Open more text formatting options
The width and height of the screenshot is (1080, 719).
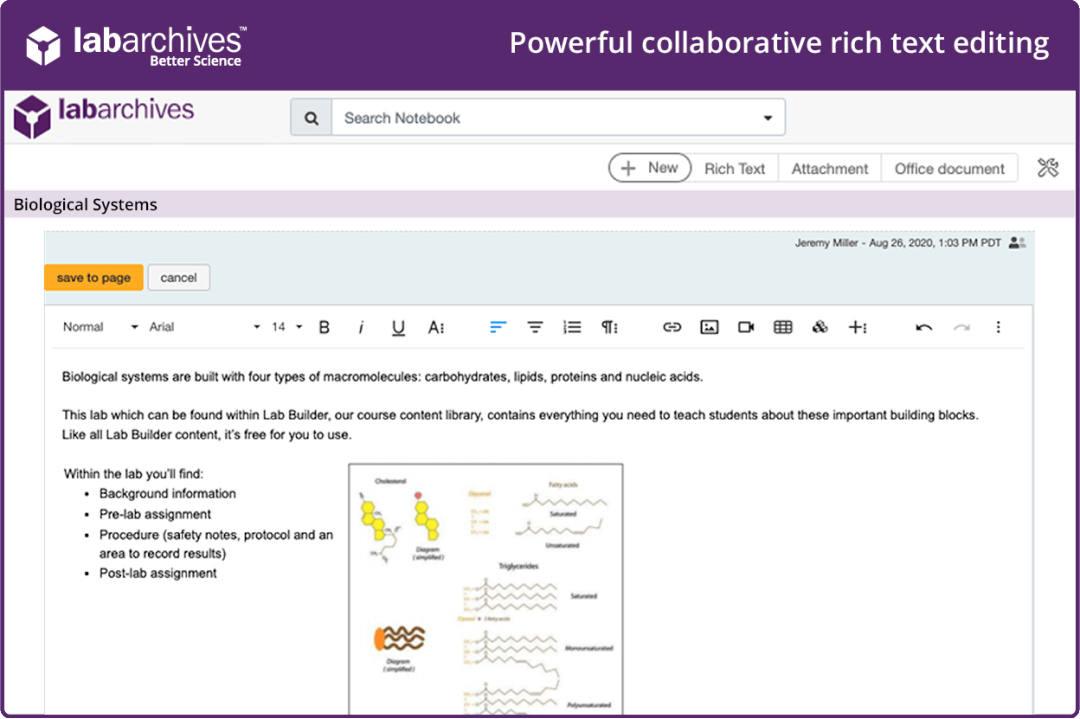point(436,327)
